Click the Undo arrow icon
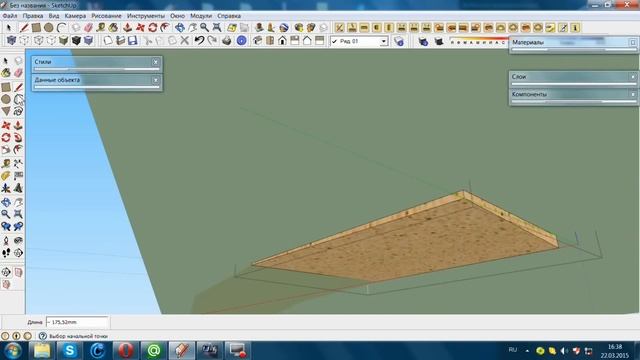Screen dimensions: 640x360 pyautogui.click(x=199, y=40)
